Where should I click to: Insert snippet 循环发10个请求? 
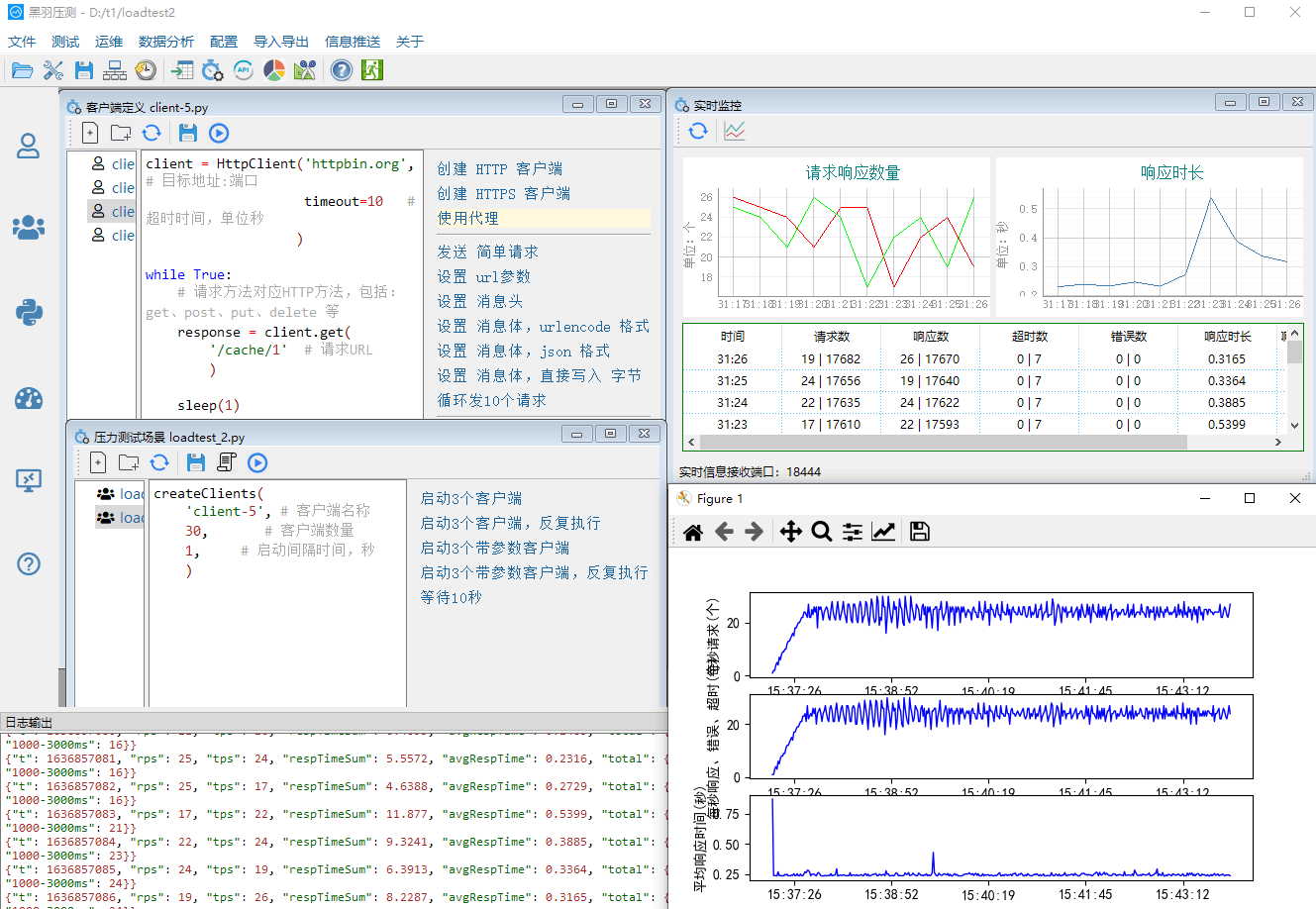coord(492,401)
